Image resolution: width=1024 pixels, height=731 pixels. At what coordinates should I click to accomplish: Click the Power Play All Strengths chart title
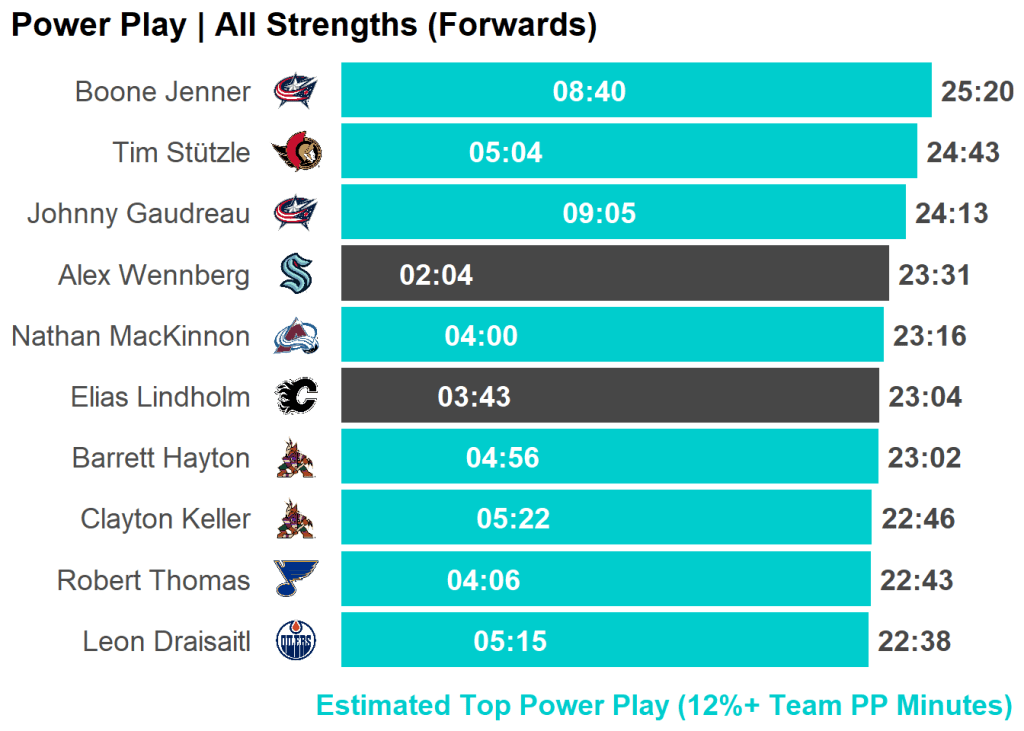[x=304, y=26]
